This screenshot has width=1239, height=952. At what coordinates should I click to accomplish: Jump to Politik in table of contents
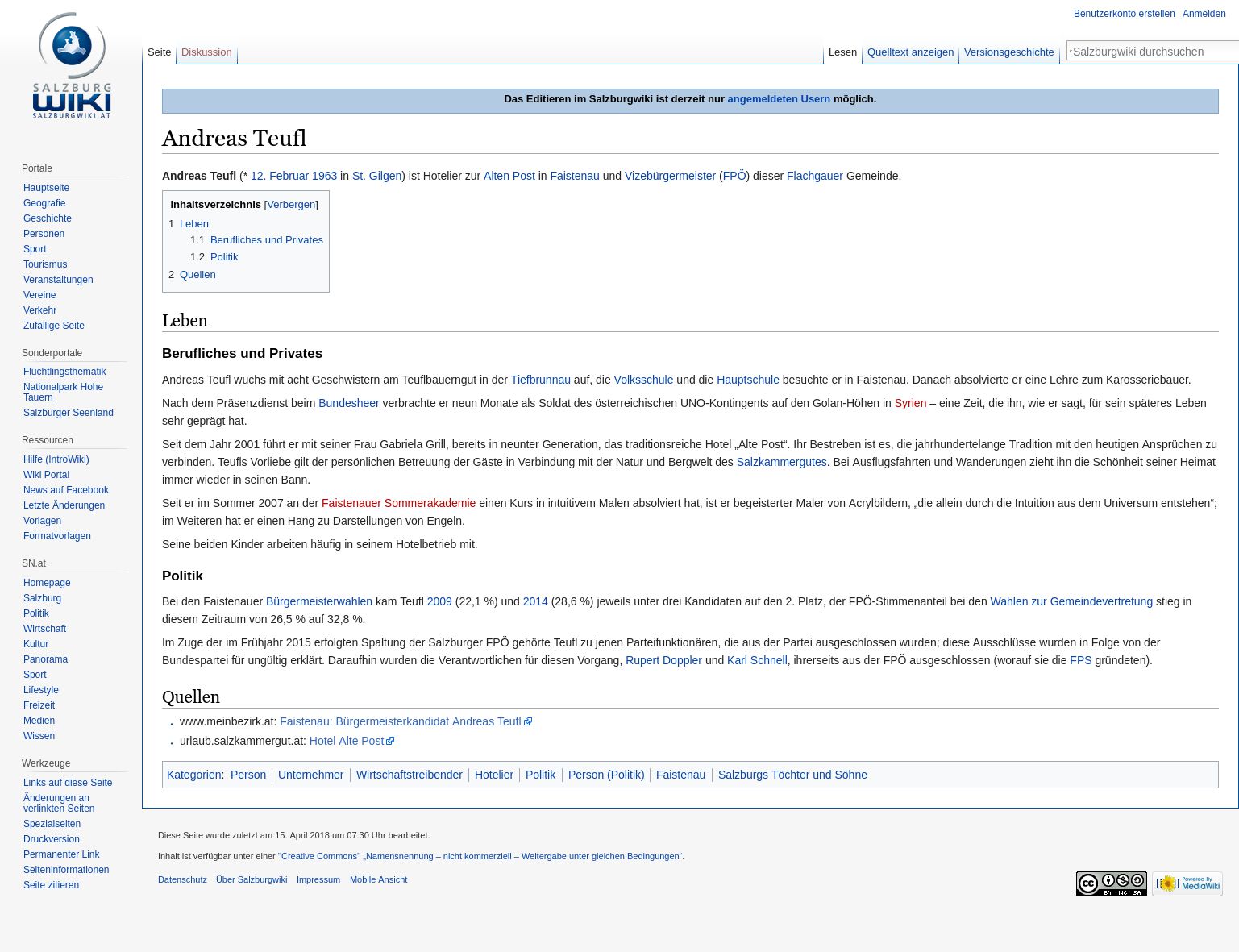click(224, 257)
